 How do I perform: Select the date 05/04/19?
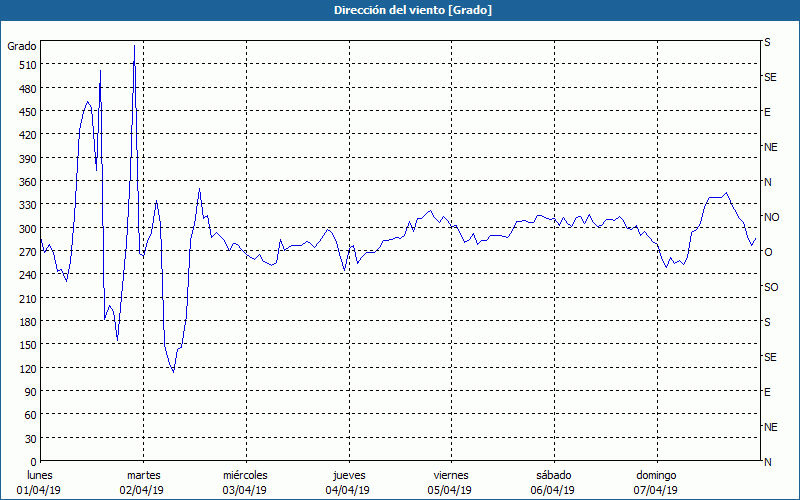point(450,491)
